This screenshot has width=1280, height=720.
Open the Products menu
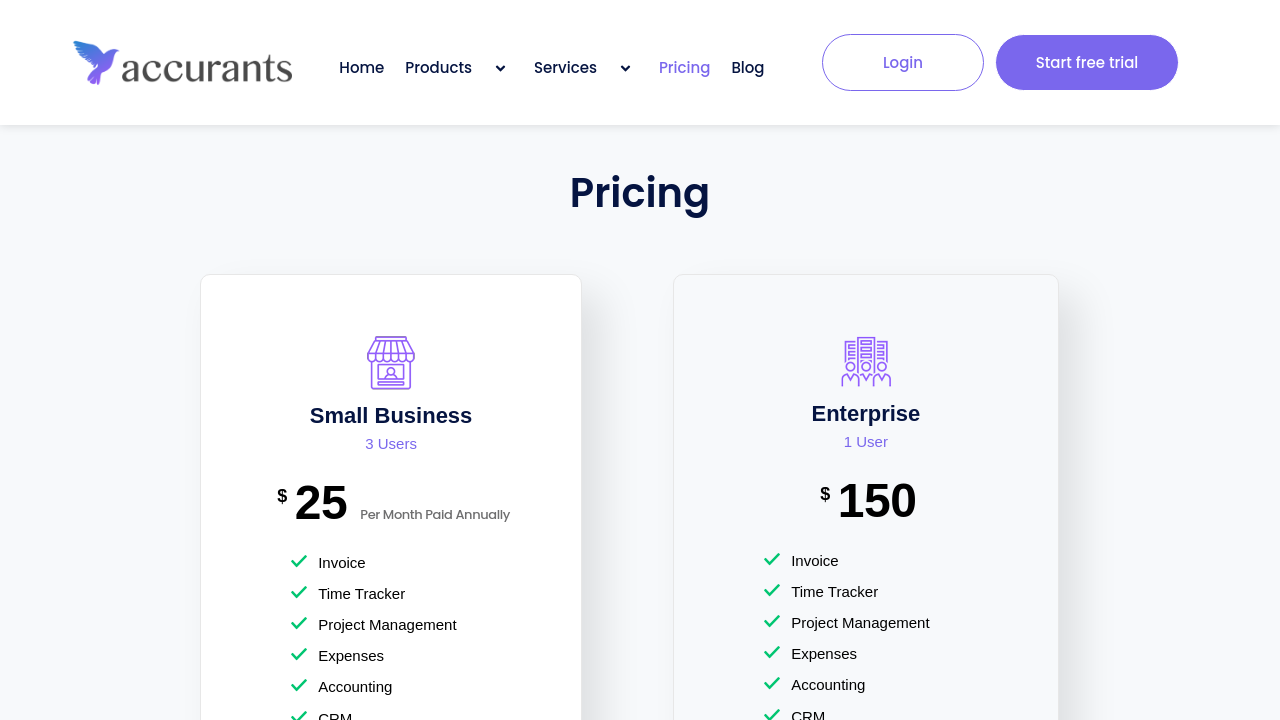pos(438,68)
